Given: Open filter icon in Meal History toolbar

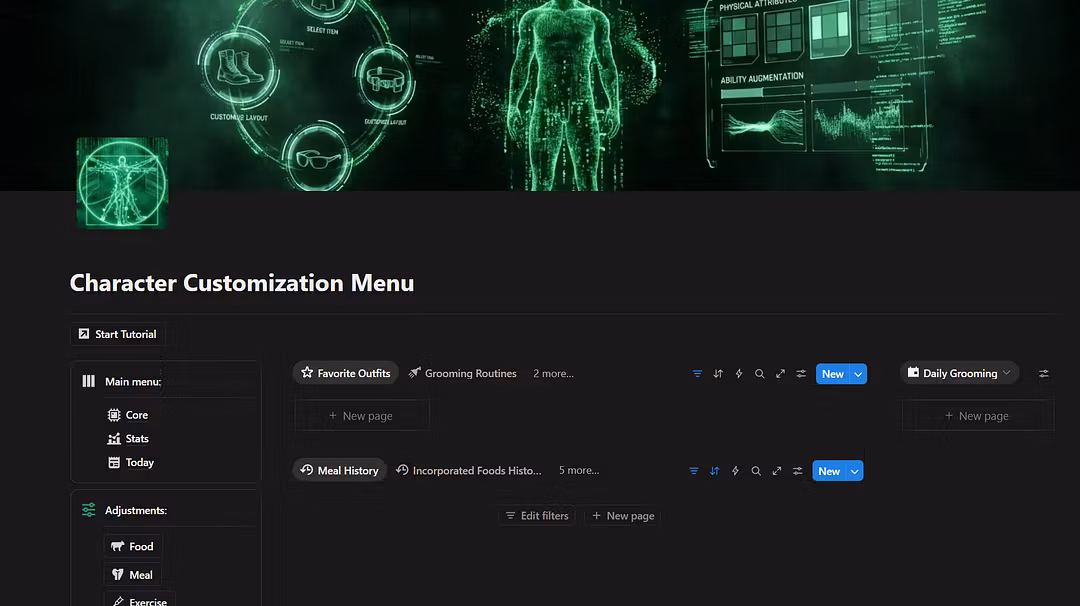Looking at the screenshot, I should click(x=694, y=470).
